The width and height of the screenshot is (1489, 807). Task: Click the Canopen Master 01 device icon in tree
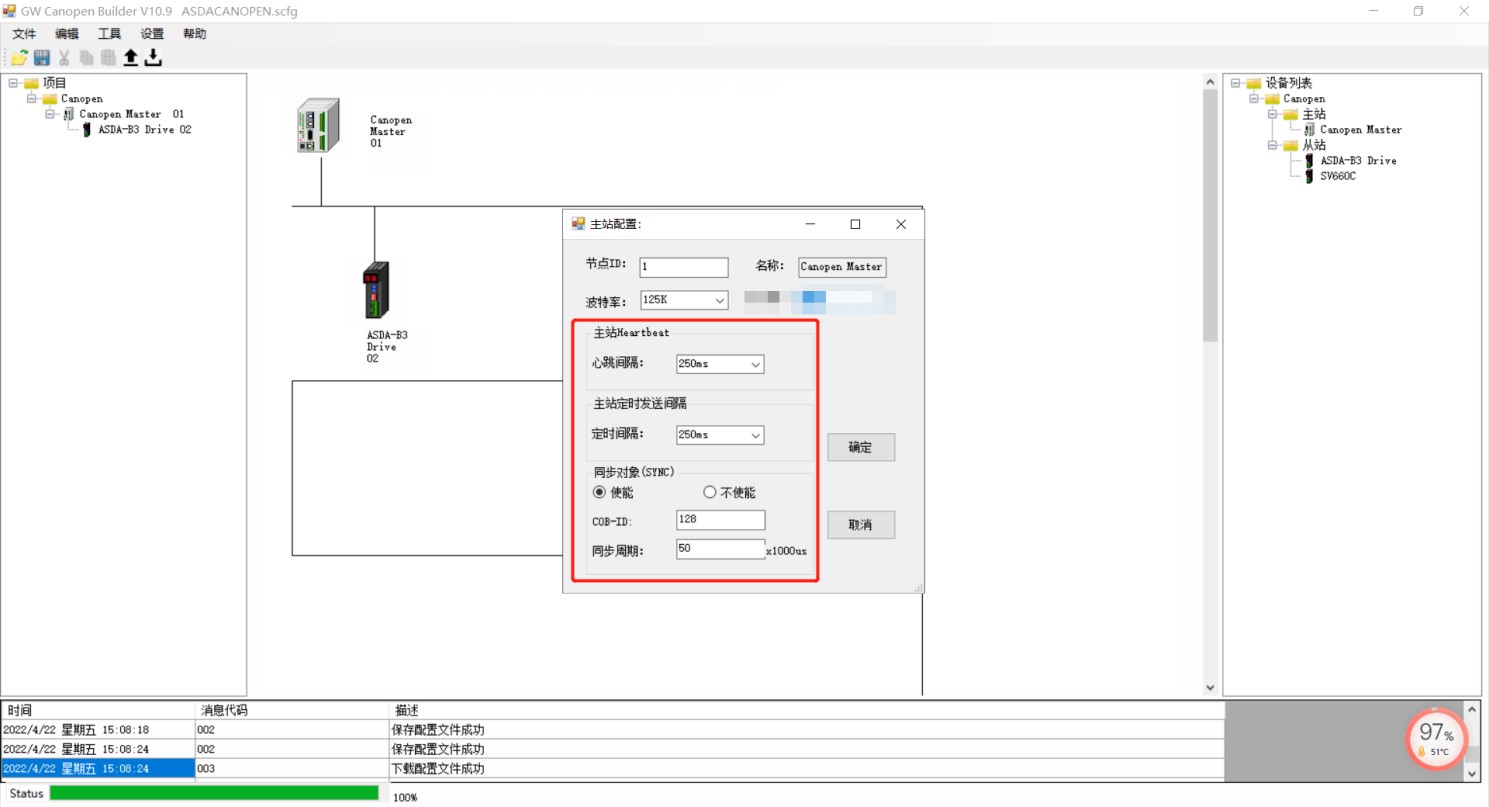(x=69, y=114)
